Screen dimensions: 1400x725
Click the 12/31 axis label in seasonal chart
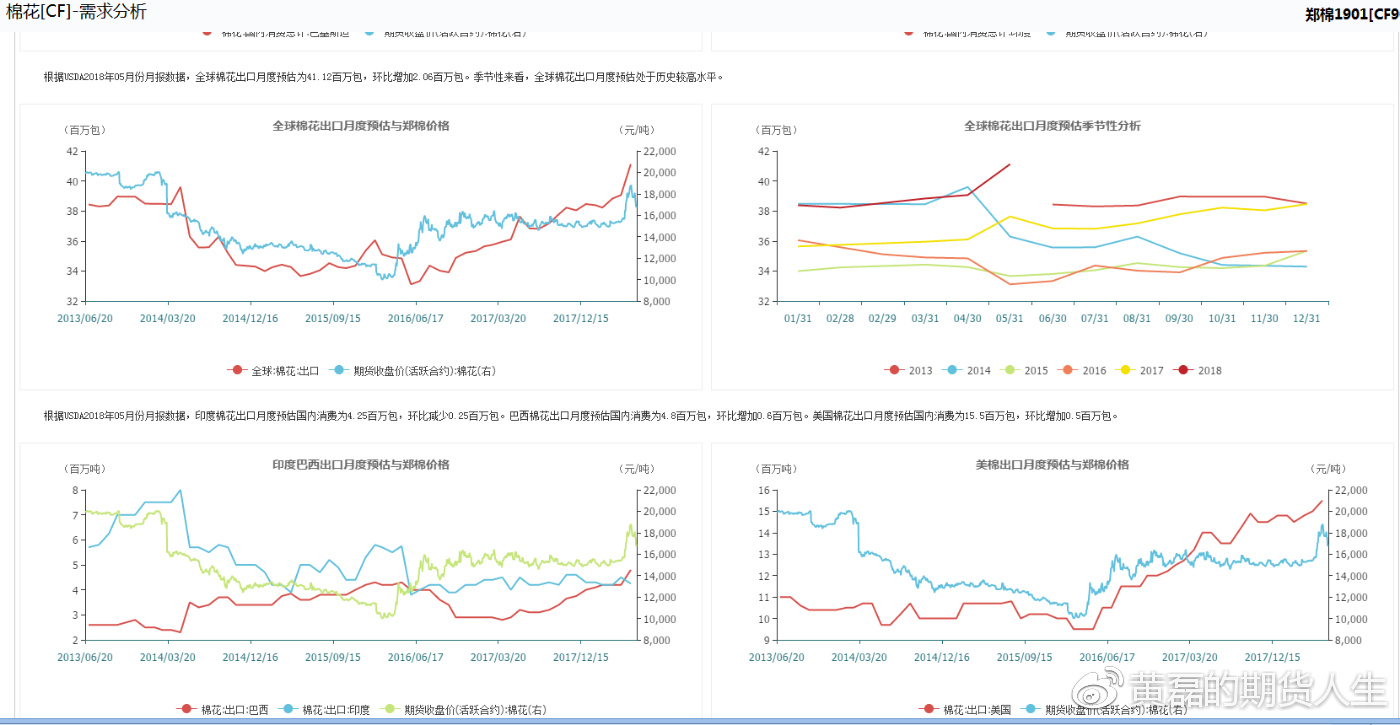1307,318
